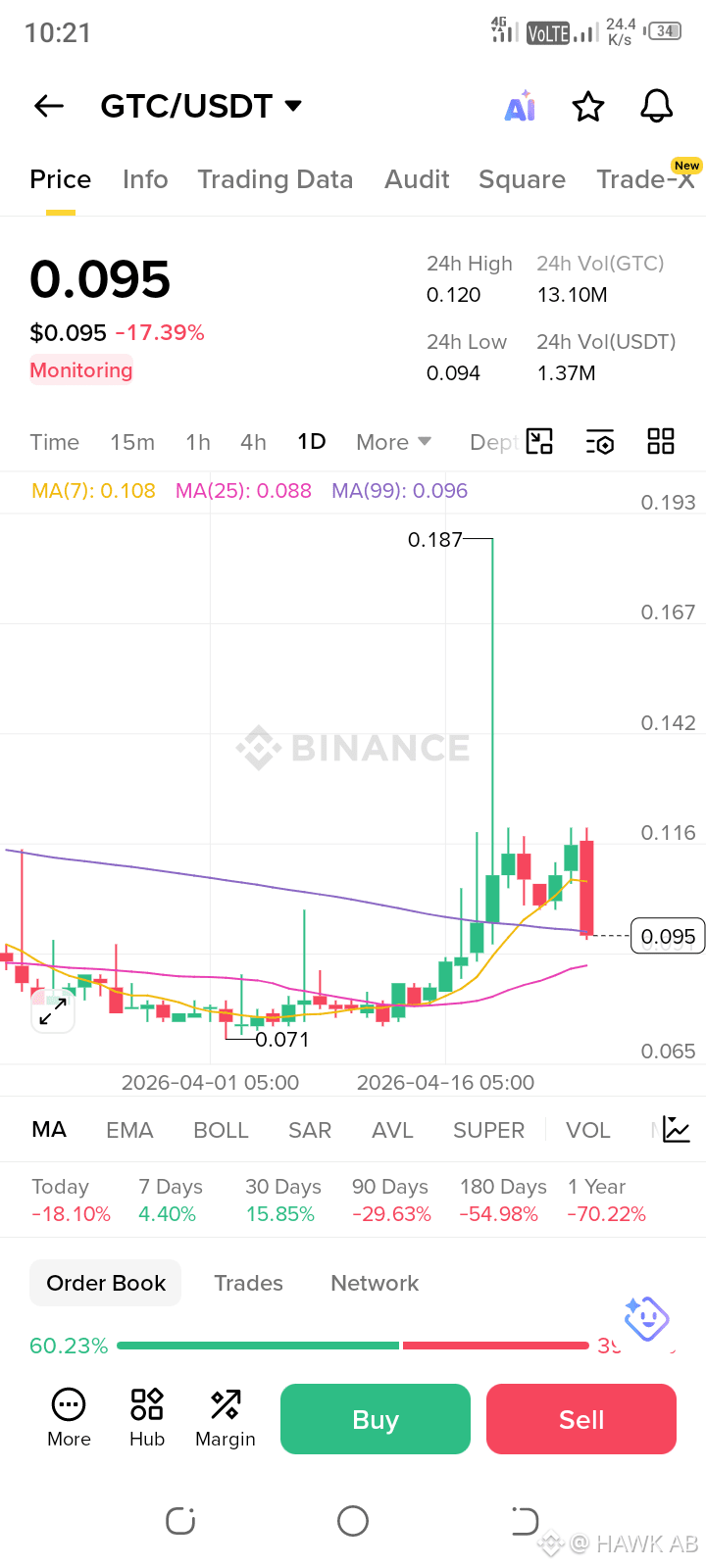Screen dimensions: 706x1568
Task: Open the Audit tab
Action: click(417, 179)
